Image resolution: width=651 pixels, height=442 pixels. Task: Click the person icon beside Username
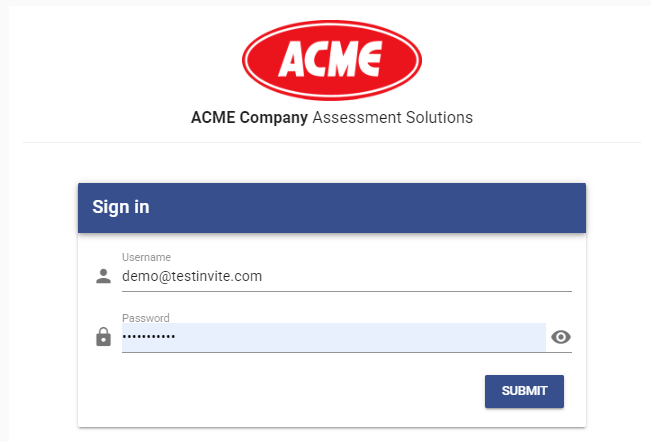pyautogui.click(x=103, y=276)
